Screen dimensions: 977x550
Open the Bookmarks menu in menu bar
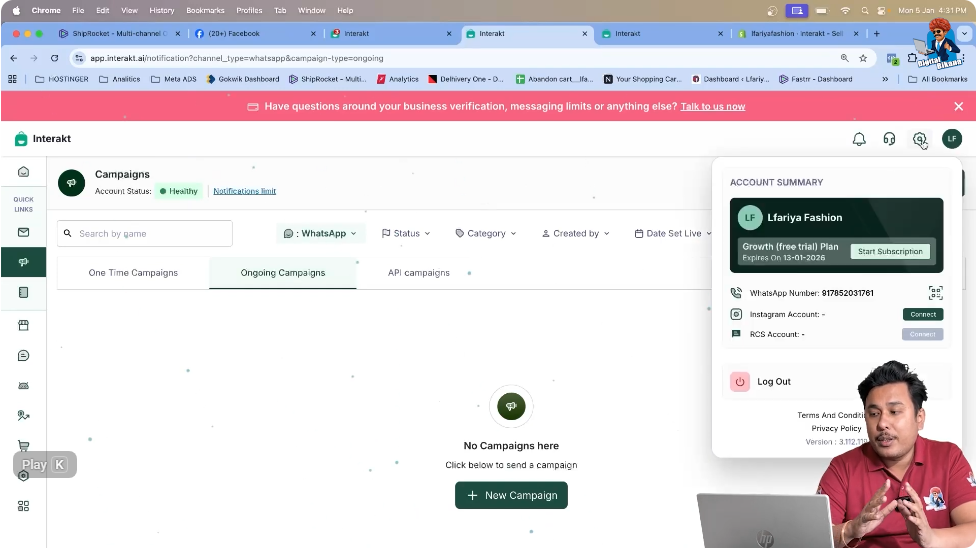205,11
